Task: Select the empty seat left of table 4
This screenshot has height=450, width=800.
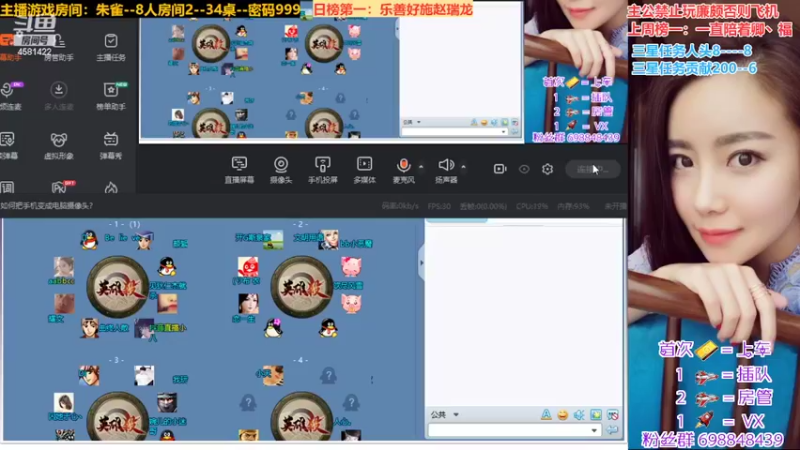Action: pos(248,403)
